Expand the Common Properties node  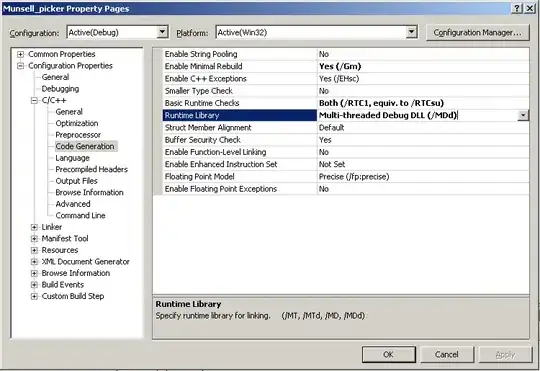(x=21, y=54)
